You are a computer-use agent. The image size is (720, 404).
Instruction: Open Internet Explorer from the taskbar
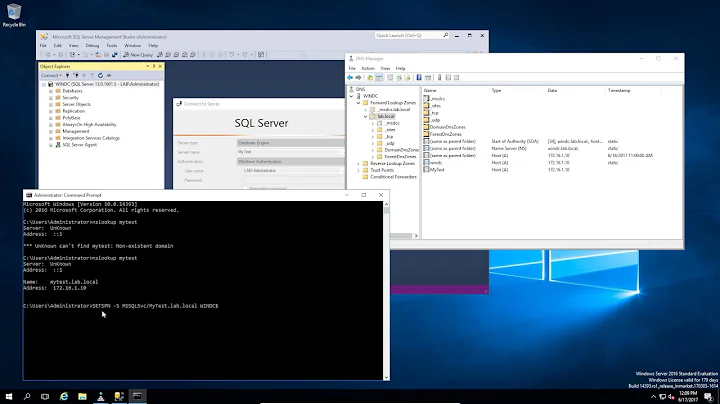coord(64,396)
